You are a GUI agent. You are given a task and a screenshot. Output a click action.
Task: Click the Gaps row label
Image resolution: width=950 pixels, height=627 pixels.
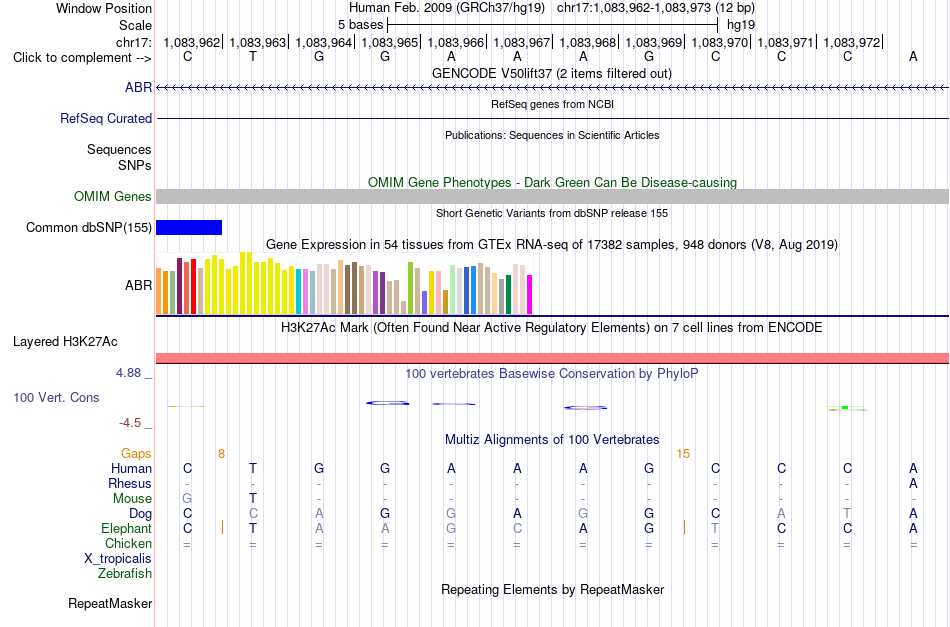point(136,453)
